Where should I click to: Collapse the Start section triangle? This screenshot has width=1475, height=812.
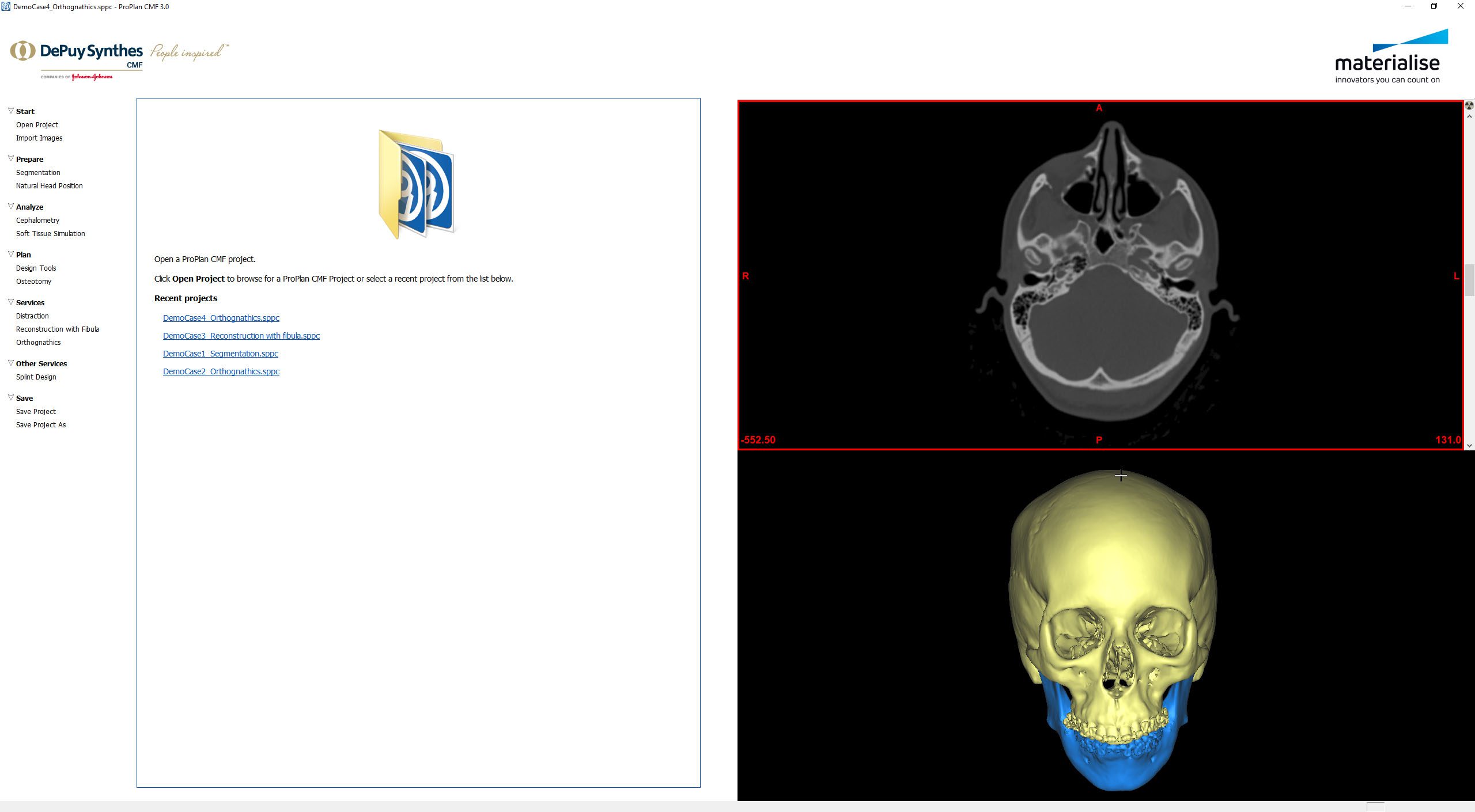click(10, 111)
